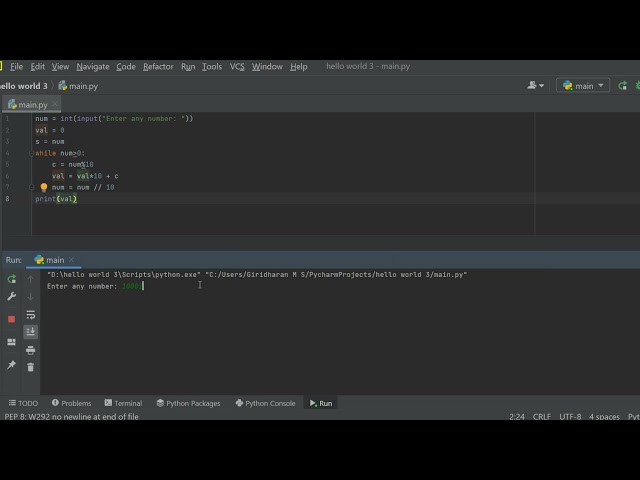Click the fold end marker on line 7
Image resolution: width=640 pixels, height=480 pixels.
31,187
